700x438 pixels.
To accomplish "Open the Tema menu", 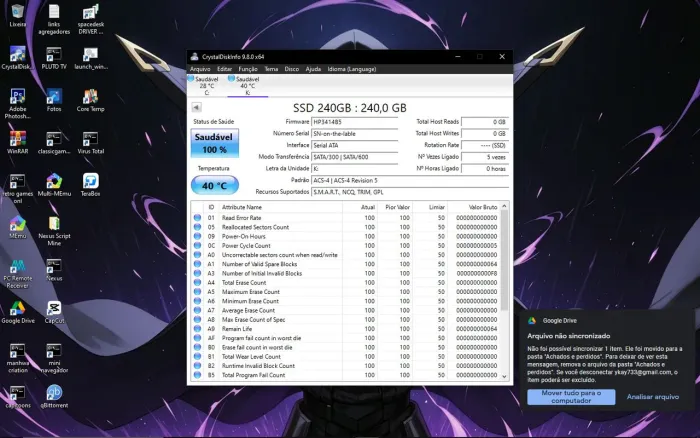I will (x=271, y=69).
